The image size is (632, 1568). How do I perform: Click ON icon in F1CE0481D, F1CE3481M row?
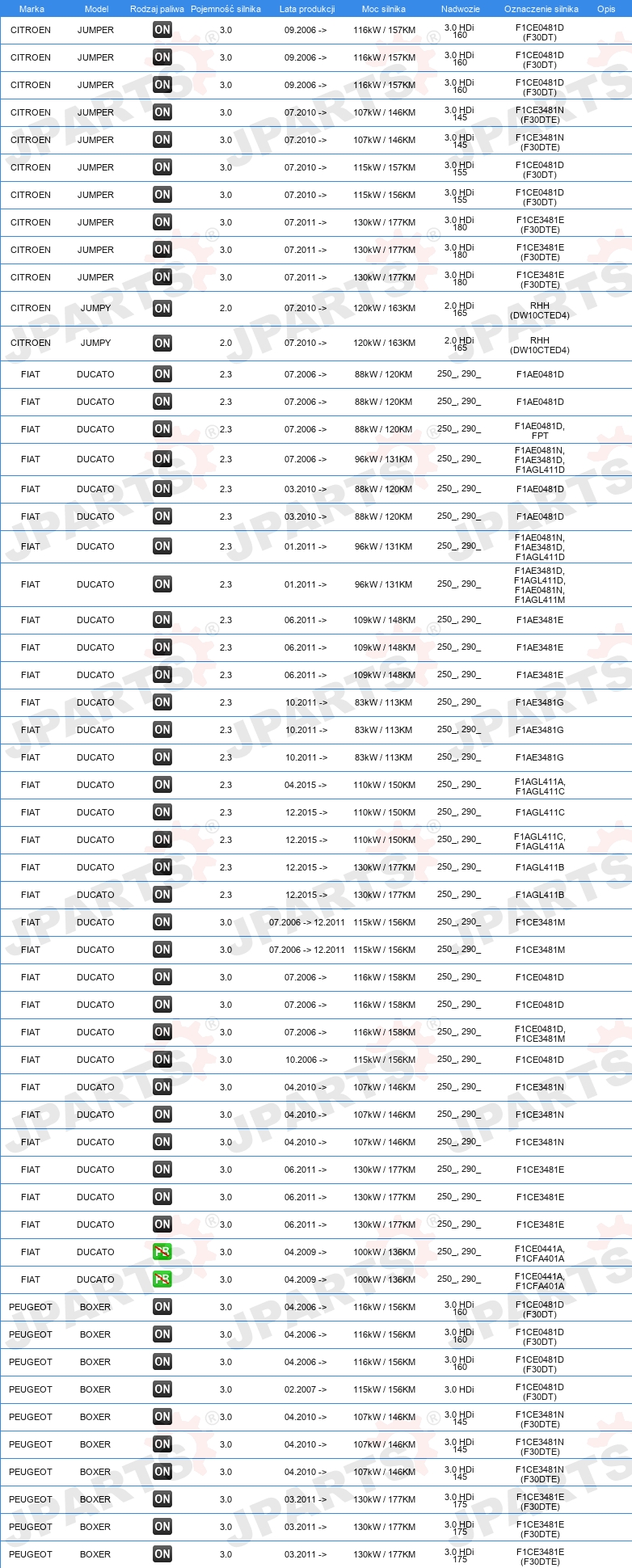coord(162,1032)
